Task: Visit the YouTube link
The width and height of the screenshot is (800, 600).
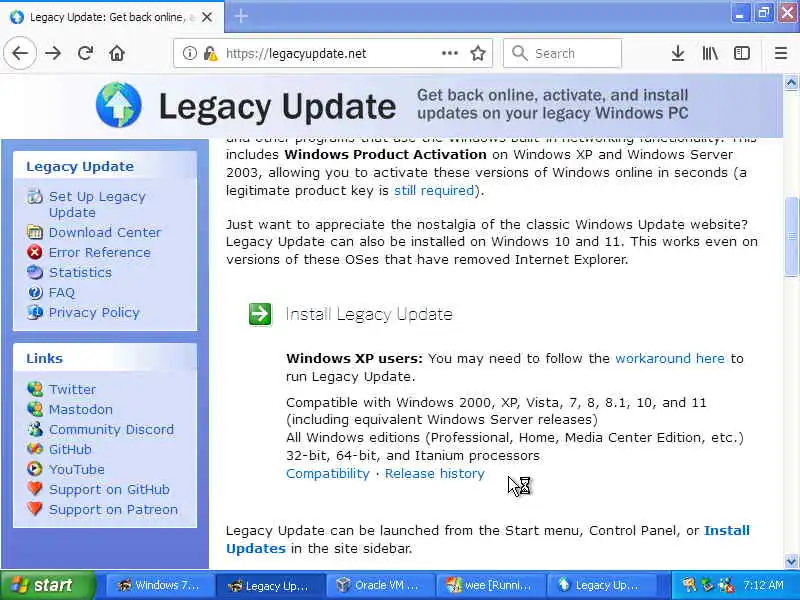Action: [77, 469]
